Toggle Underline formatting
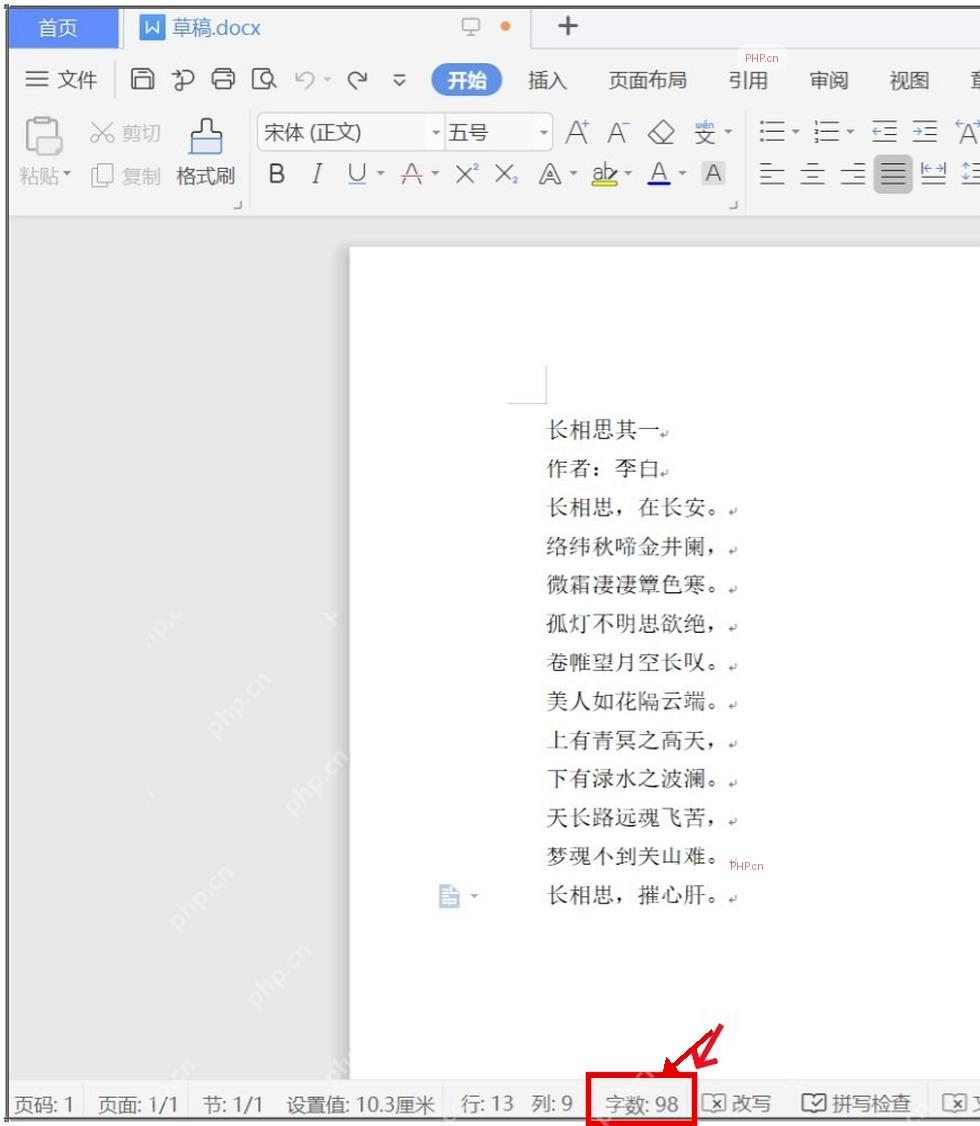Image resolution: width=980 pixels, height=1126 pixels. click(357, 173)
